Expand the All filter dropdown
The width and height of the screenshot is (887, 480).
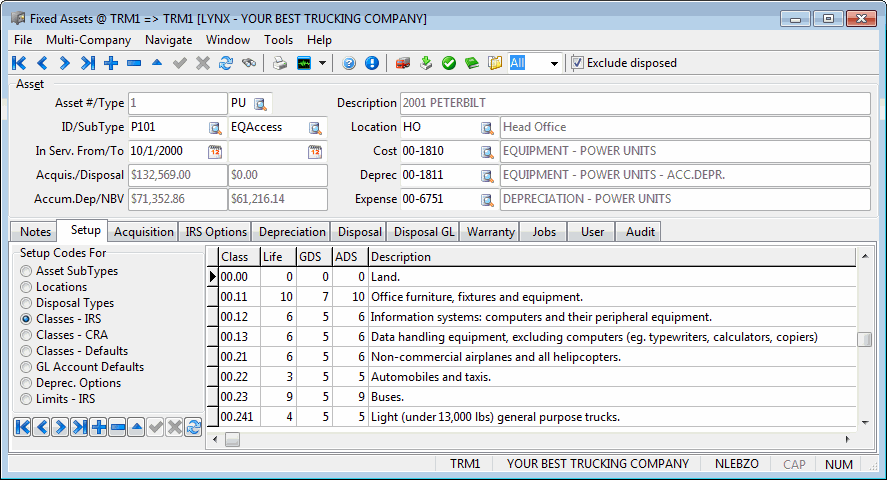pos(554,63)
